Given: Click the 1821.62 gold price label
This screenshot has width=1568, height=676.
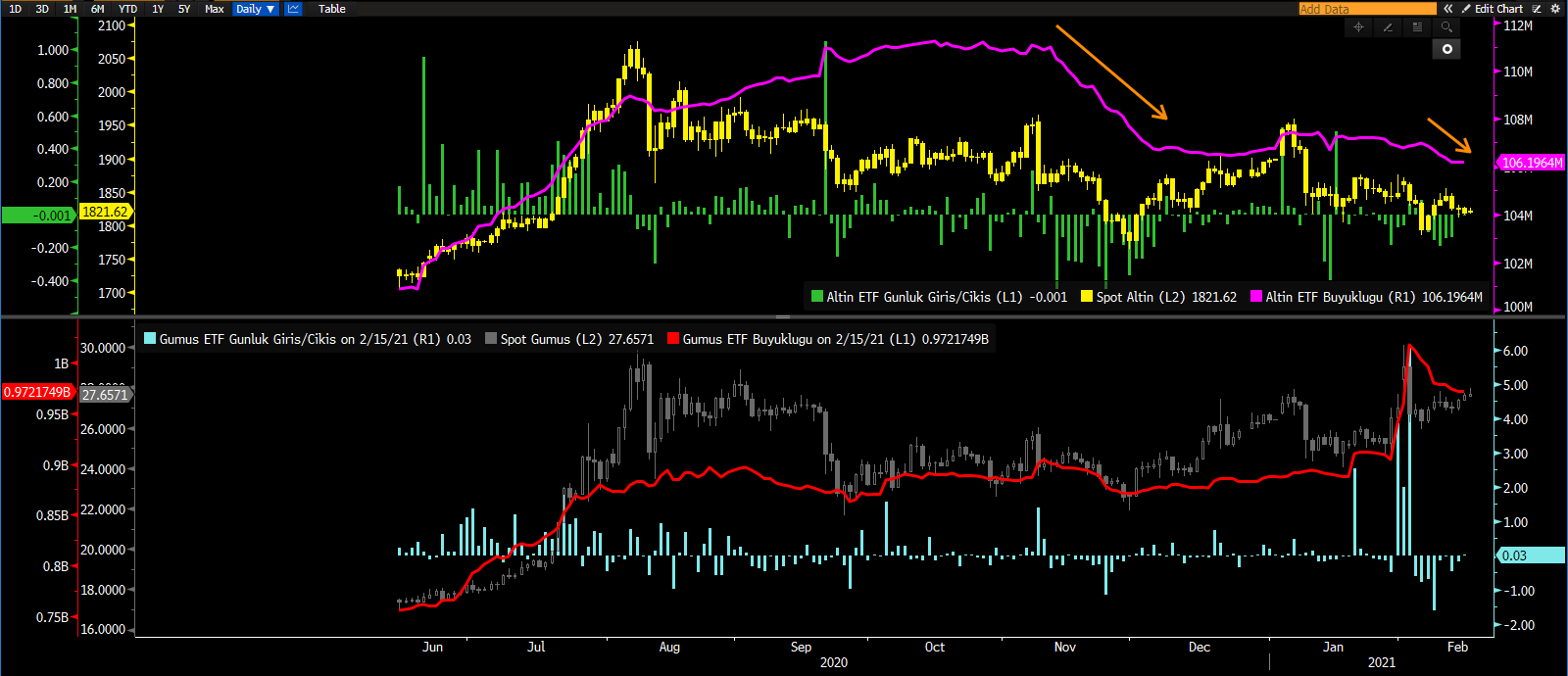Looking at the screenshot, I should [x=105, y=212].
